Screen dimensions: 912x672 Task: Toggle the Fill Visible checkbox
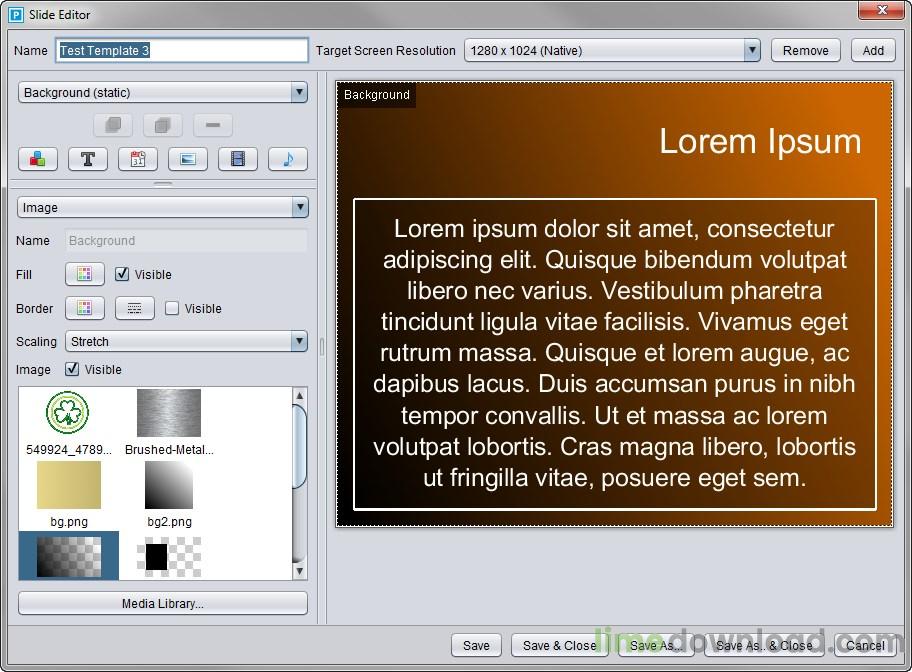coord(122,274)
